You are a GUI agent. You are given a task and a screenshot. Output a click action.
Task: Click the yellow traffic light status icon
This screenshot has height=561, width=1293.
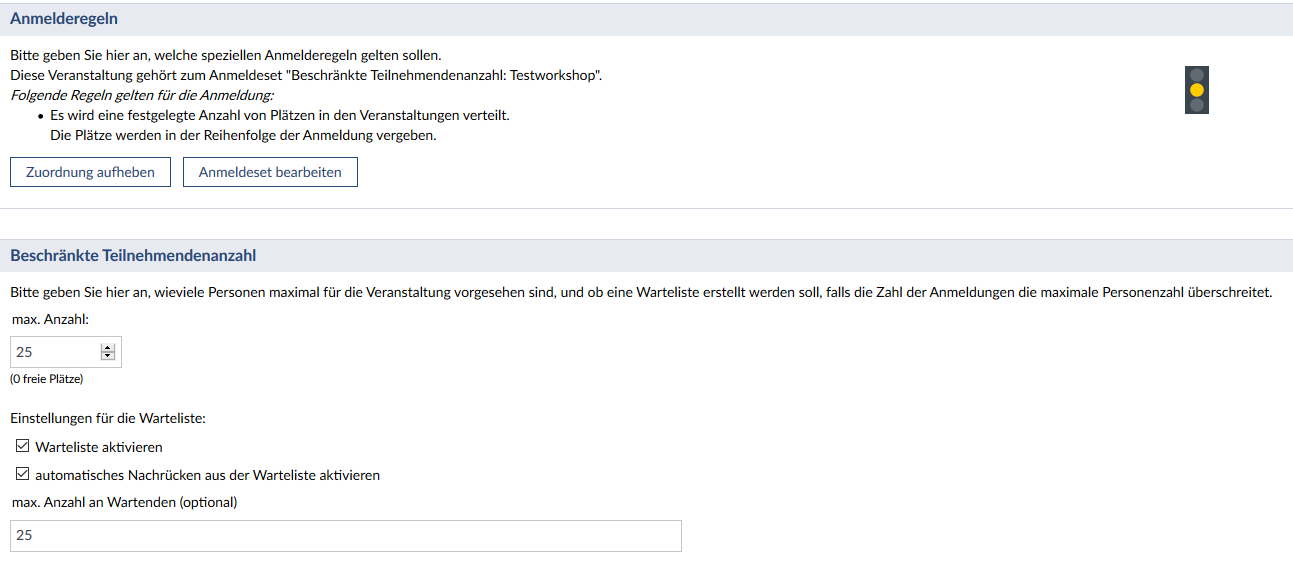point(1196,90)
